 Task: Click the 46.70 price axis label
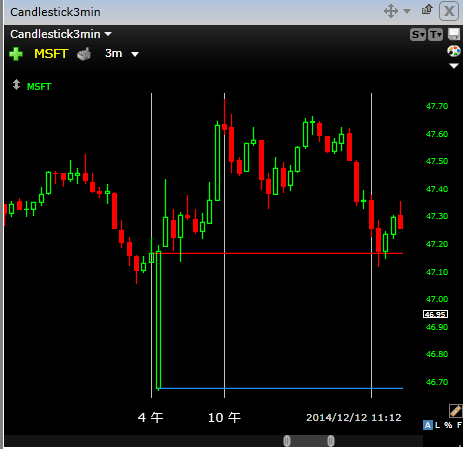pyautogui.click(x=437, y=382)
